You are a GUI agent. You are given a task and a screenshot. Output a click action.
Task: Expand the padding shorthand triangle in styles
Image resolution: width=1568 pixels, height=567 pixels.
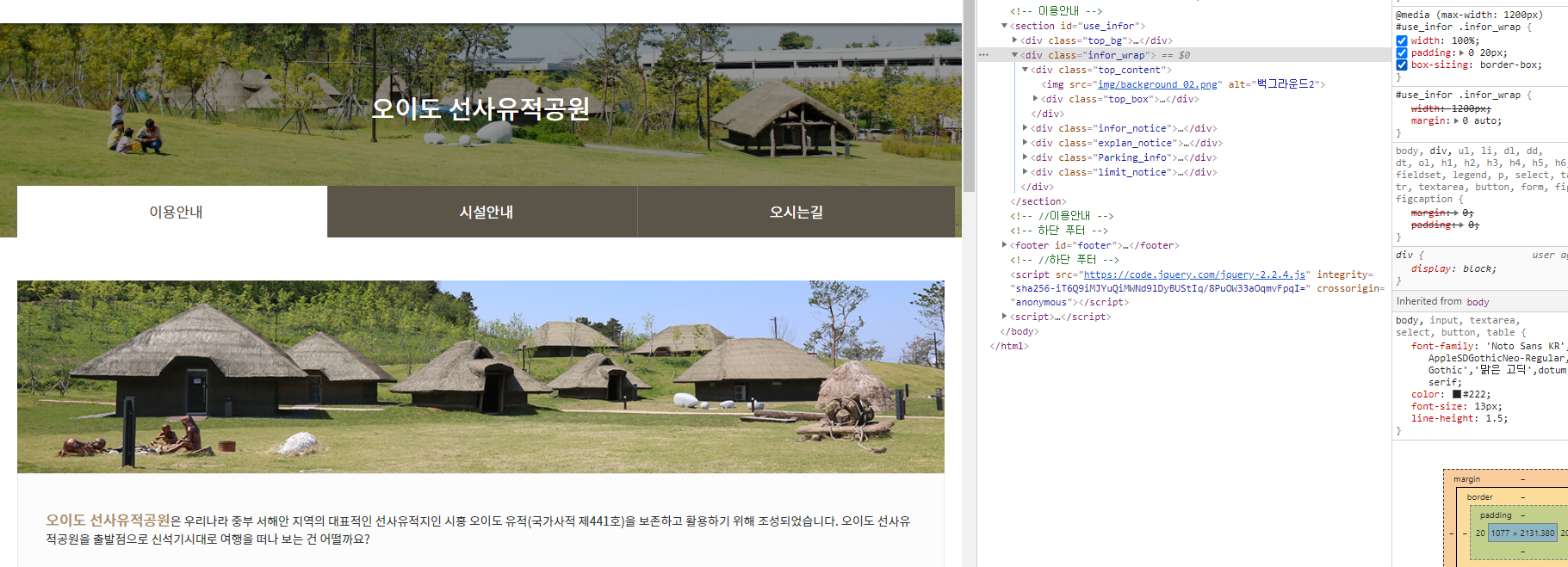[x=1461, y=52]
